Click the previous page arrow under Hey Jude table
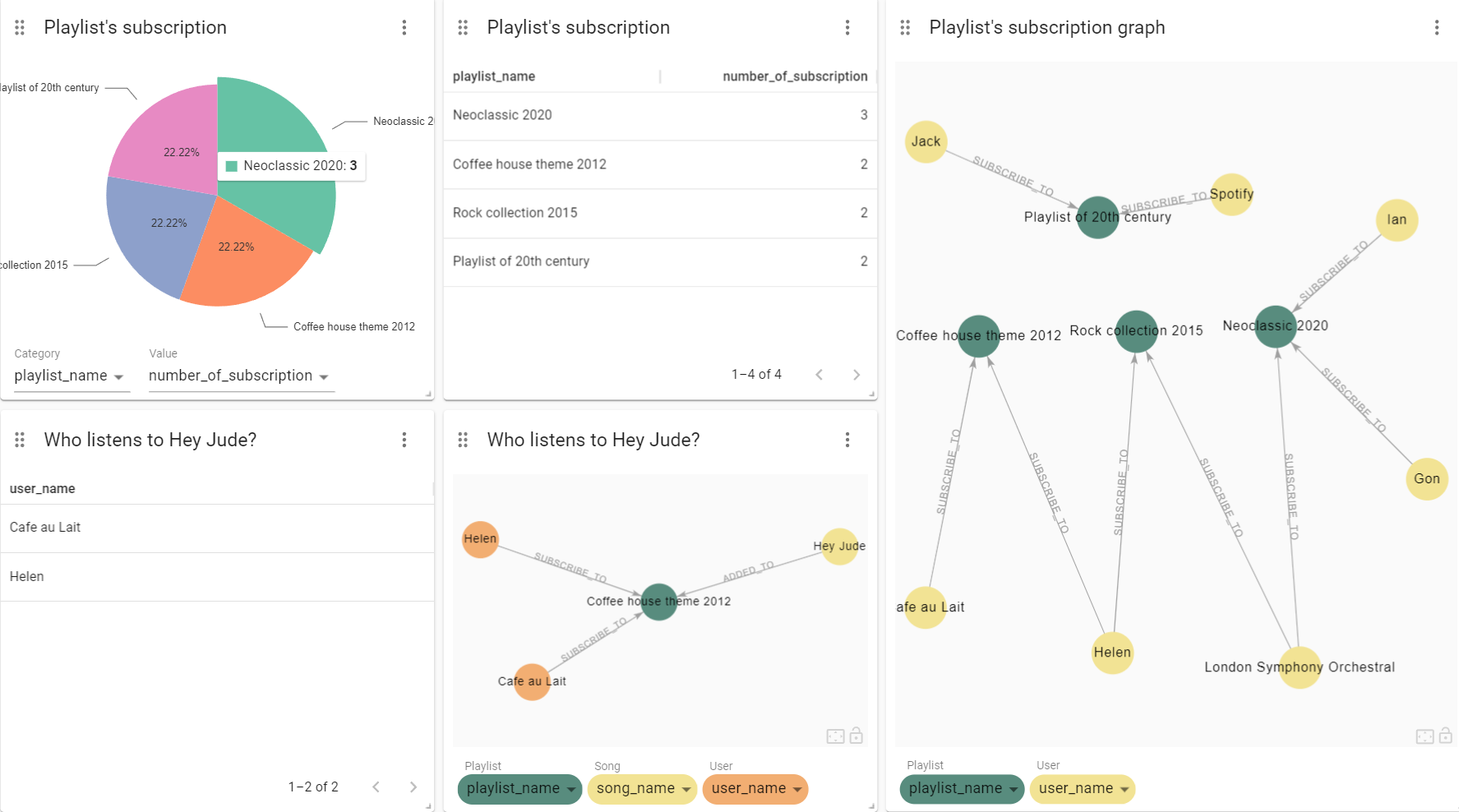The width and height of the screenshot is (1459, 812). (x=376, y=787)
